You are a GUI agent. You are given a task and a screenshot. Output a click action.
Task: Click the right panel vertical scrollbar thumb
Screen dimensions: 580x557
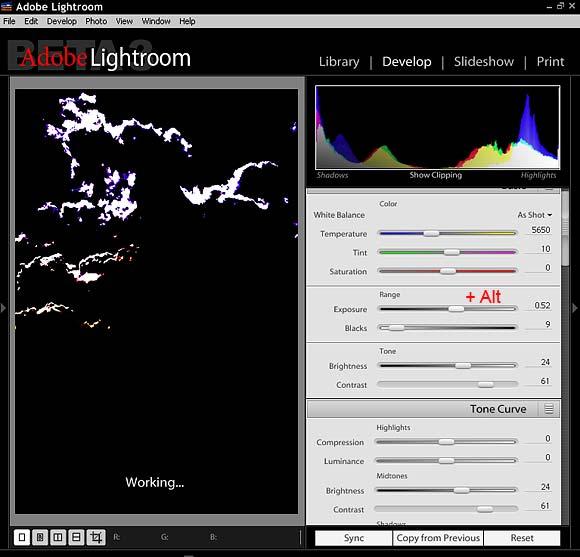coord(565,227)
